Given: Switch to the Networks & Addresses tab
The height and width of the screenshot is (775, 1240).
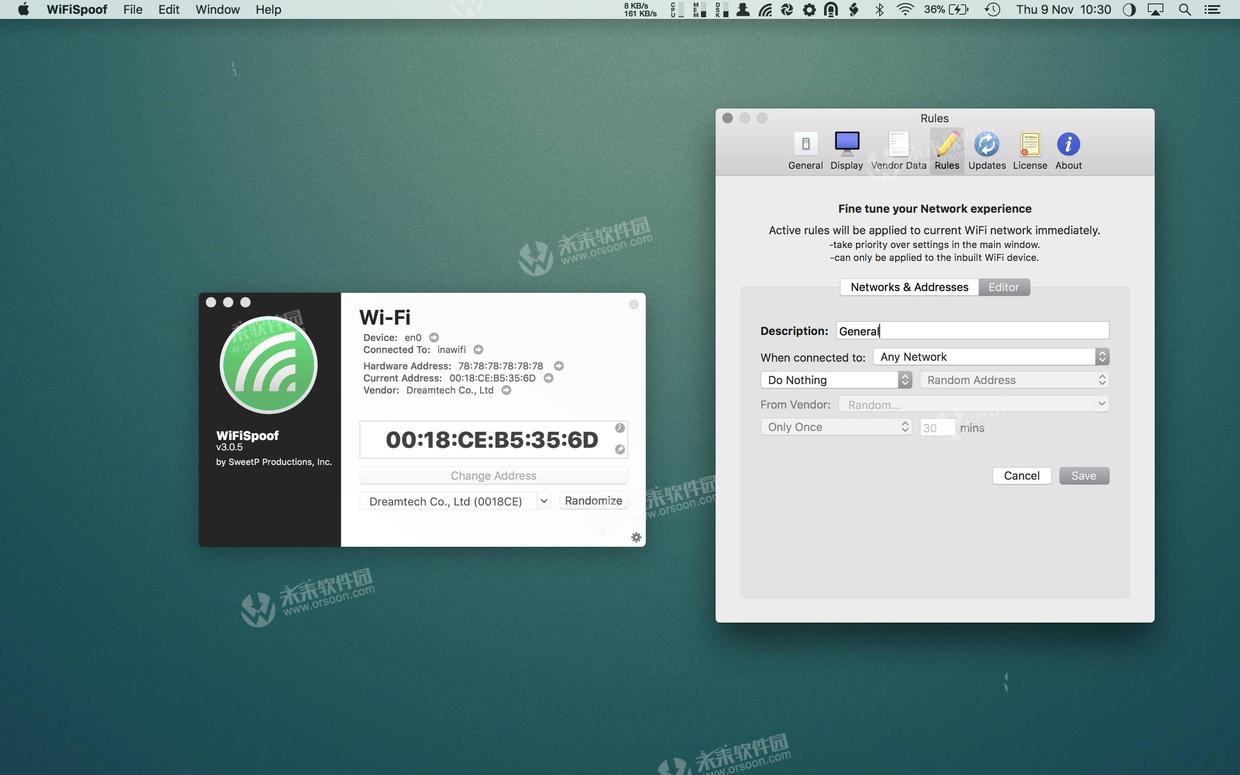Looking at the screenshot, I should coord(909,287).
